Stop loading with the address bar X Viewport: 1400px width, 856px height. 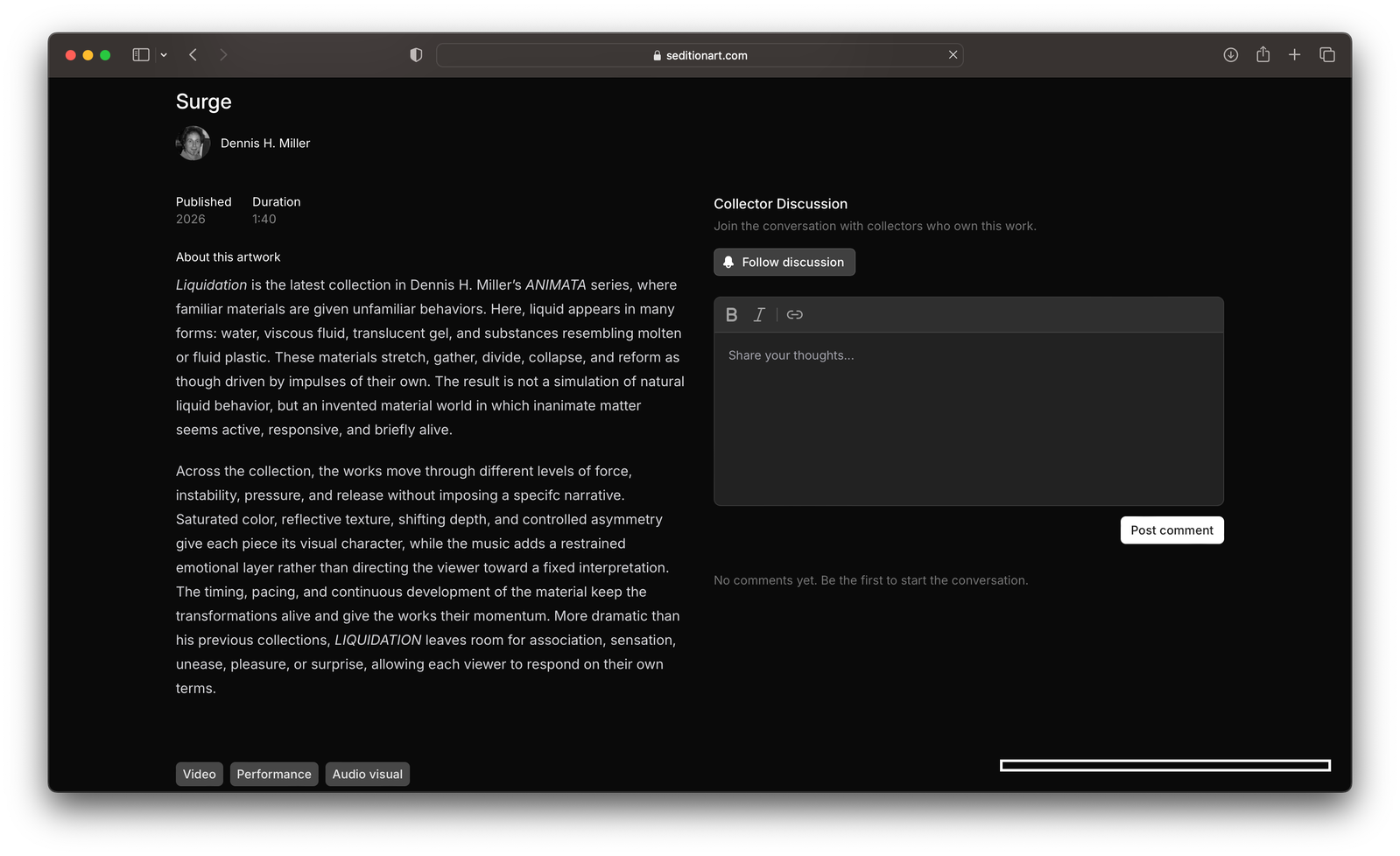(x=953, y=55)
